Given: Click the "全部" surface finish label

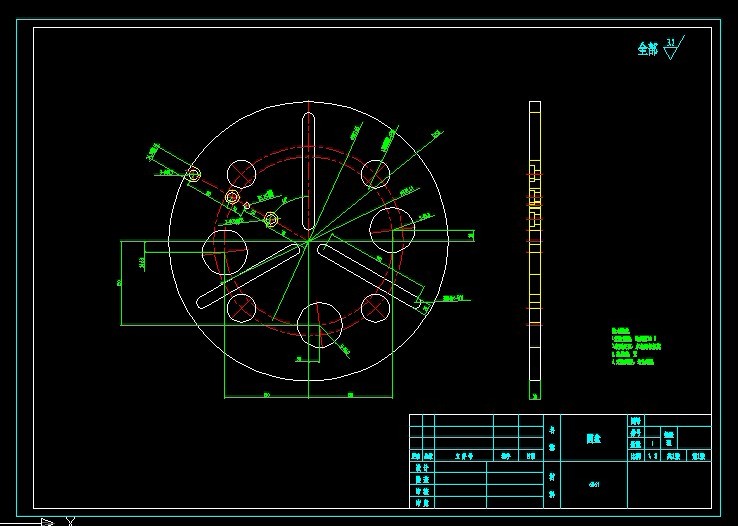Looking at the screenshot, I should pos(648,48).
